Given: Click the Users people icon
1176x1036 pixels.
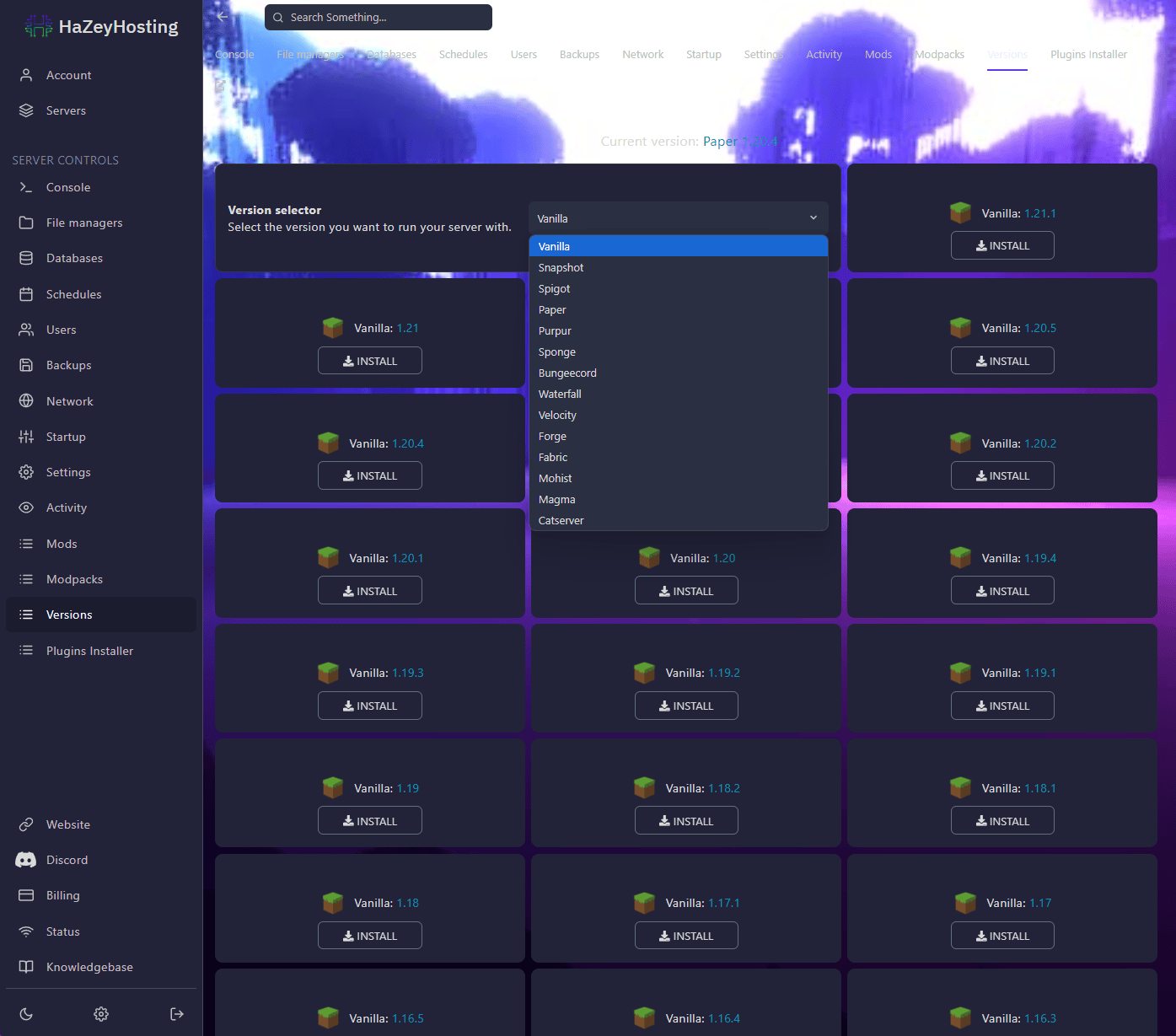Looking at the screenshot, I should 26,330.
